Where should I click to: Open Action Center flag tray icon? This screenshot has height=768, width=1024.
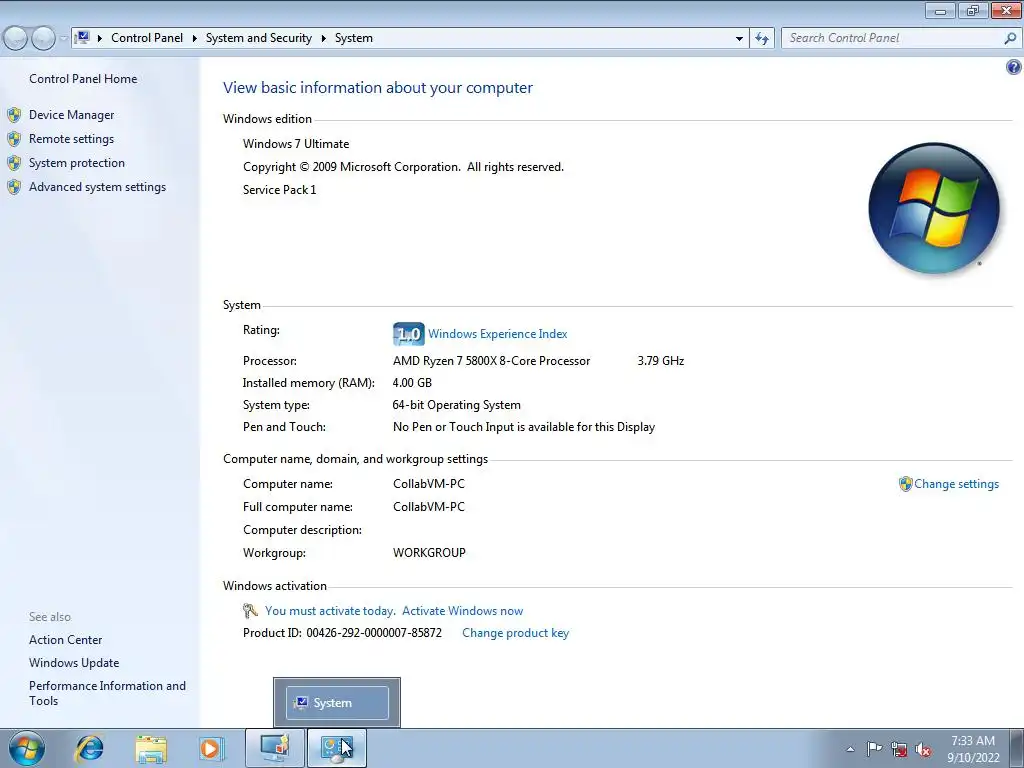coord(874,748)
